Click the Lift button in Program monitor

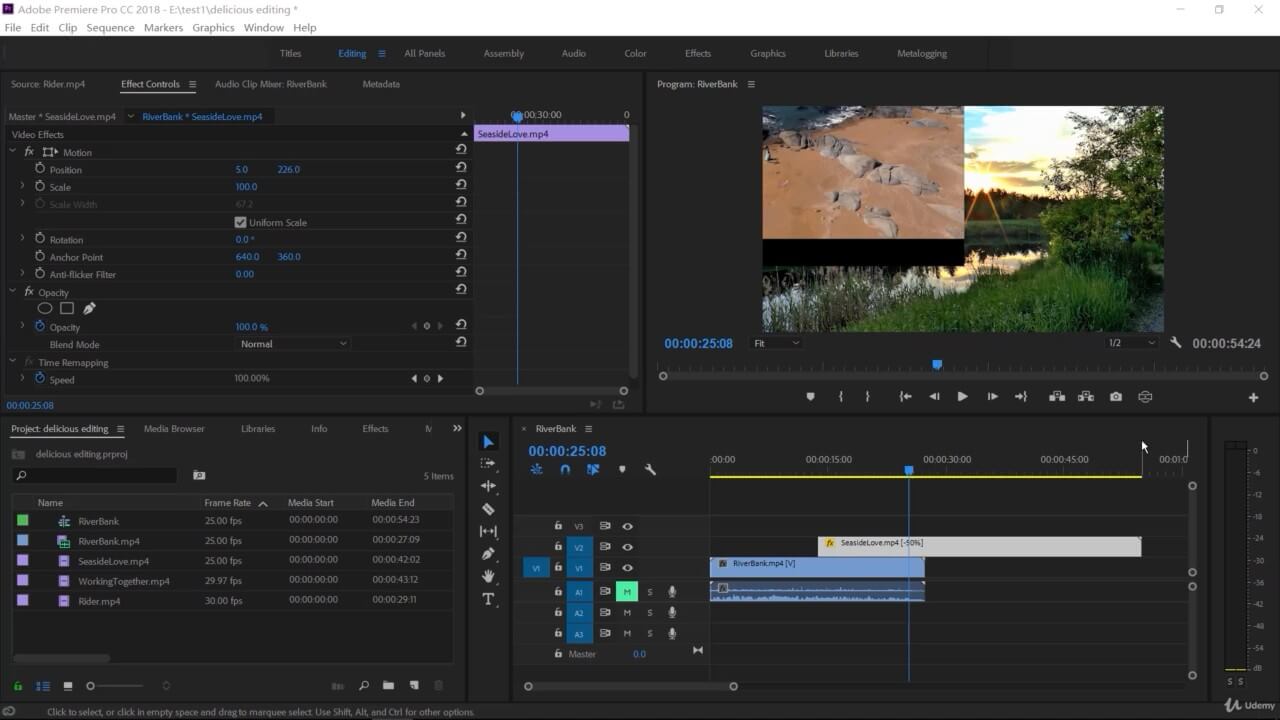click(1057, 397)
